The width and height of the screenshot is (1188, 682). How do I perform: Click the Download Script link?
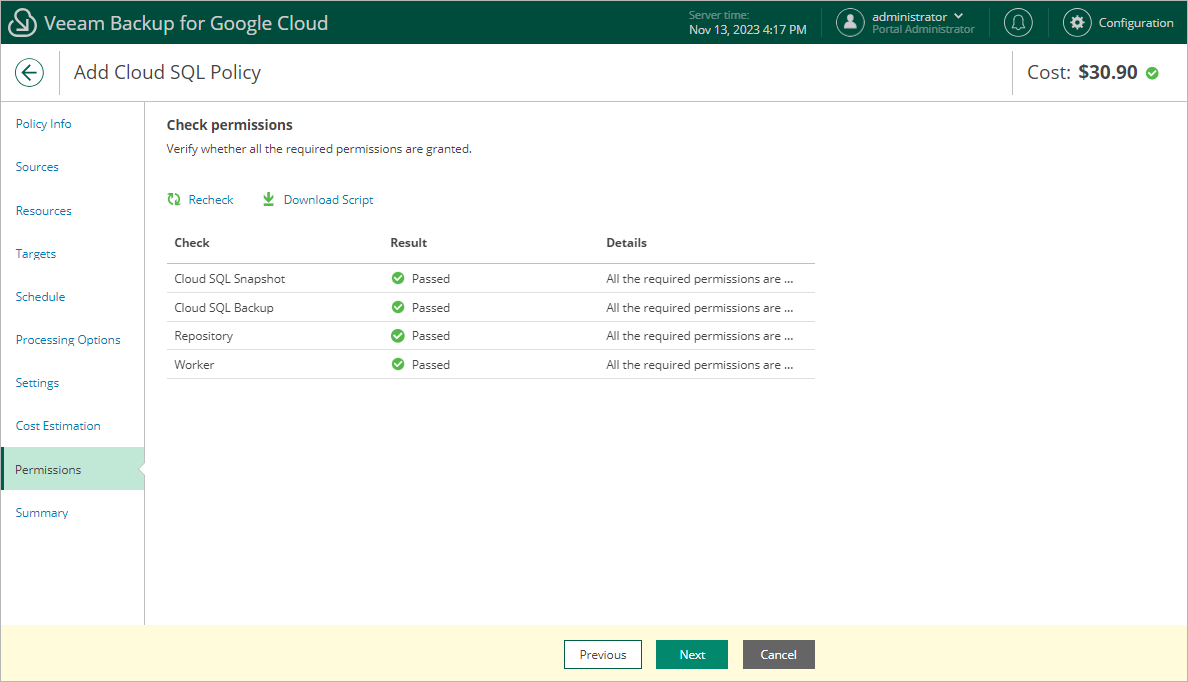coord(329,200)
